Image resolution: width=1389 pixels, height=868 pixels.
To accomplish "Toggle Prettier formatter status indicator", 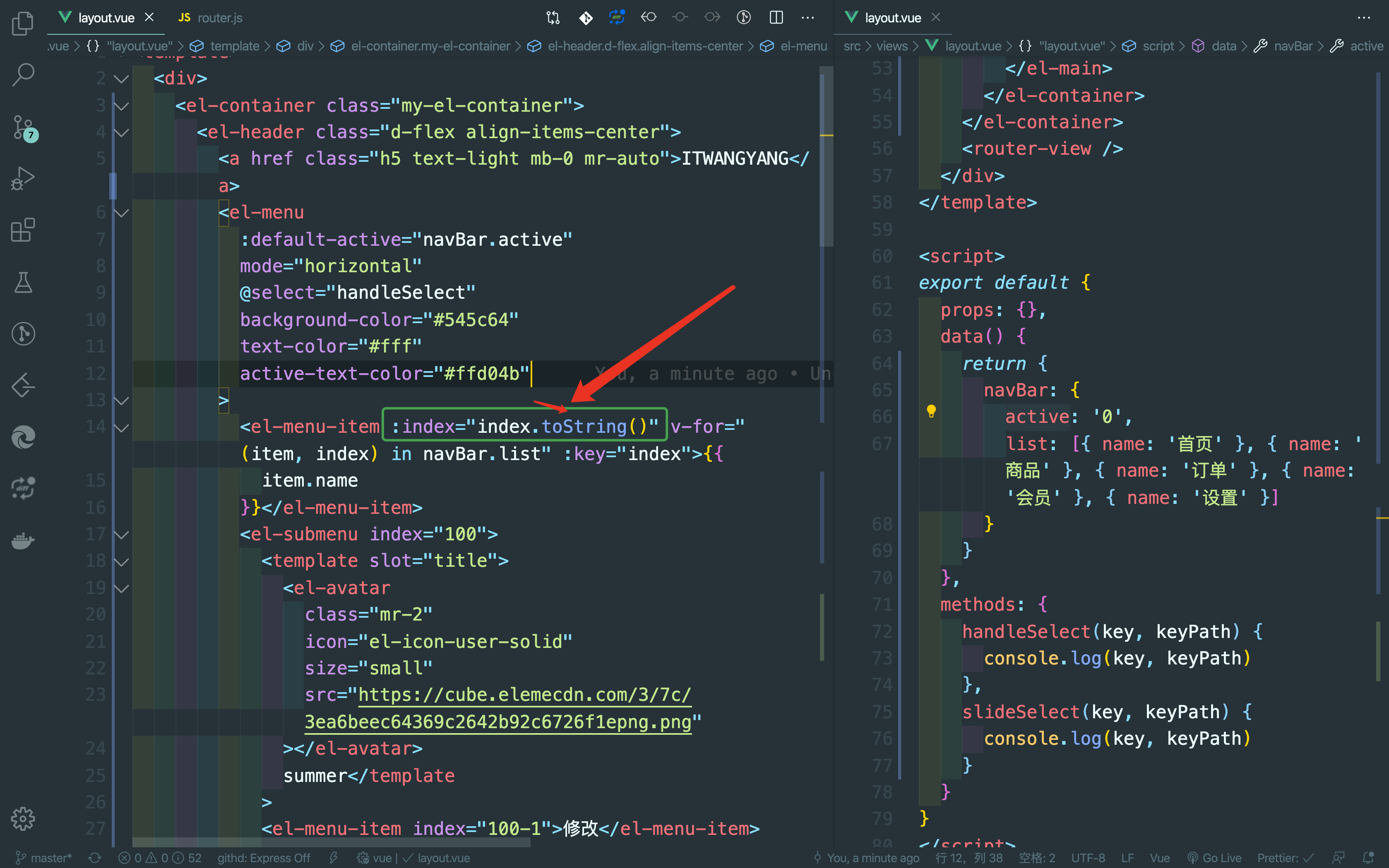I will tap(1285, 858).
